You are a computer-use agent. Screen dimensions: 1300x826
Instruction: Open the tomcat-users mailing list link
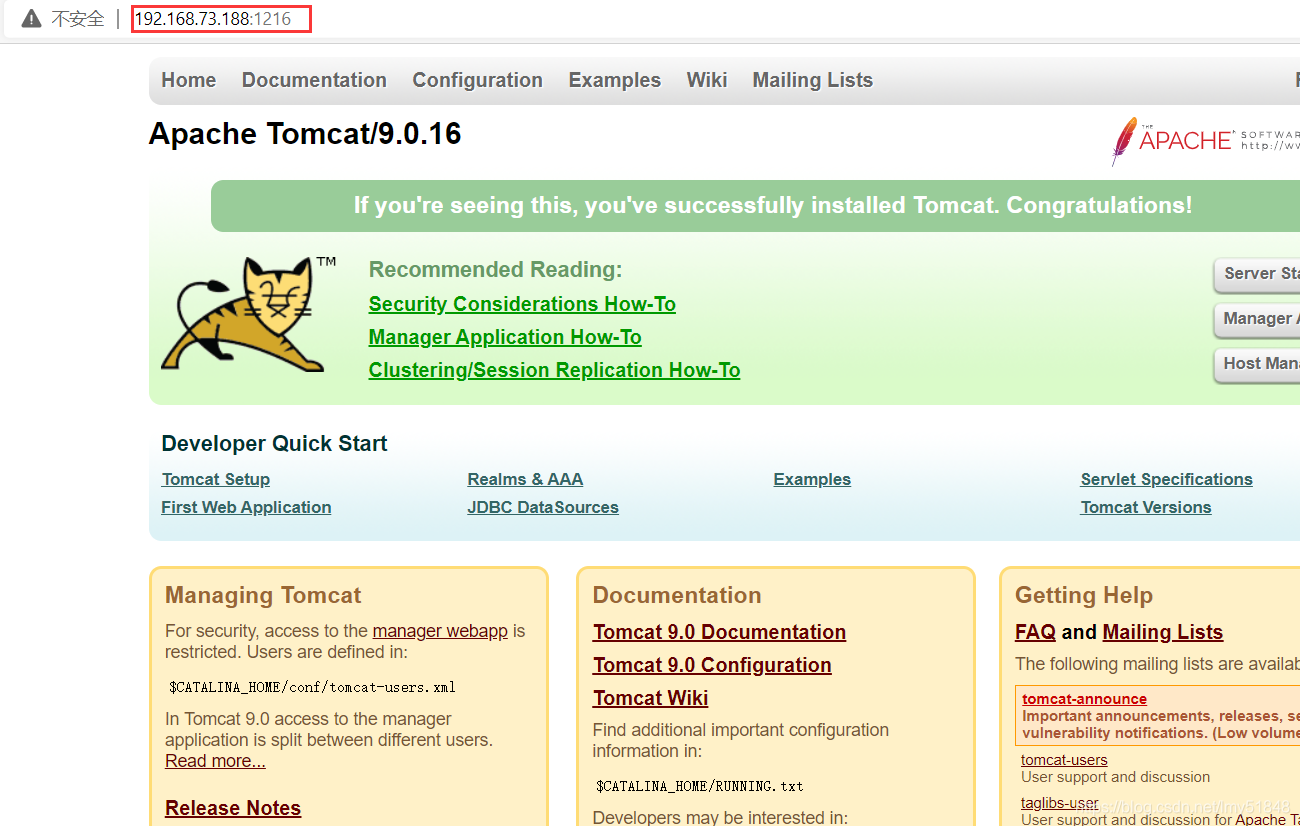tap(1064, 760)
